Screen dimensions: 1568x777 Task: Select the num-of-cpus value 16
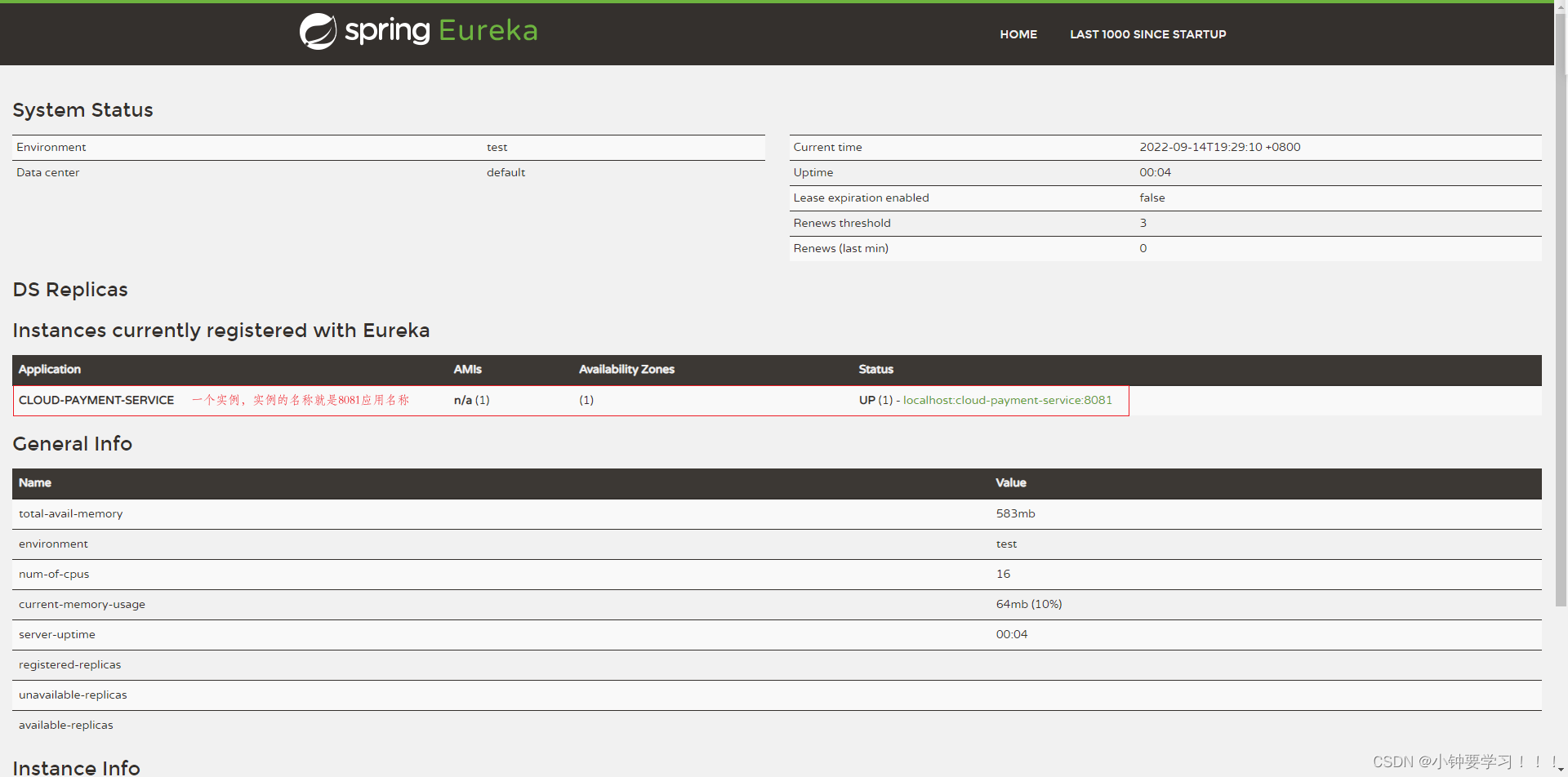[1003, 574]
